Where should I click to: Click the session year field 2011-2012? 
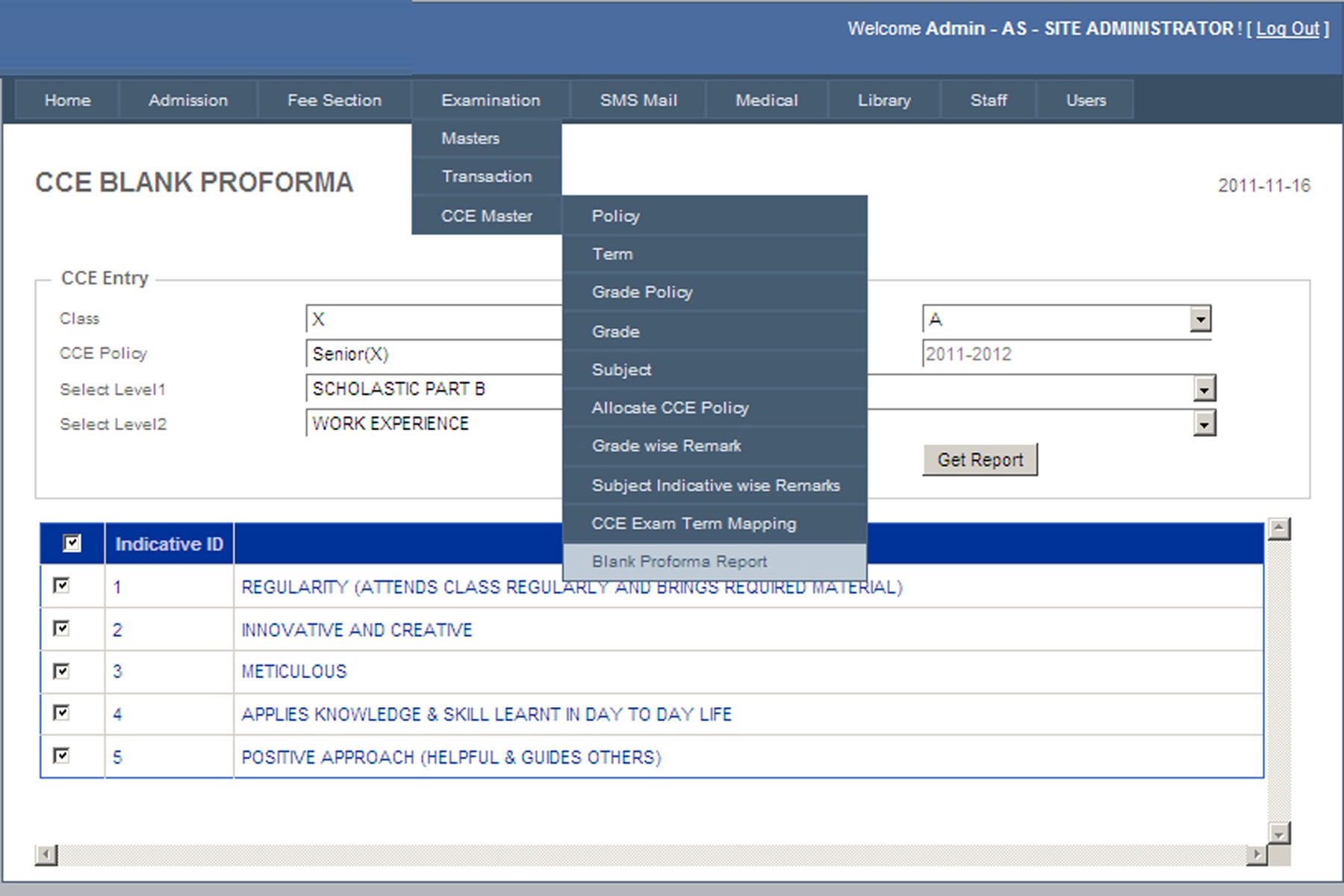(1065, 354)
